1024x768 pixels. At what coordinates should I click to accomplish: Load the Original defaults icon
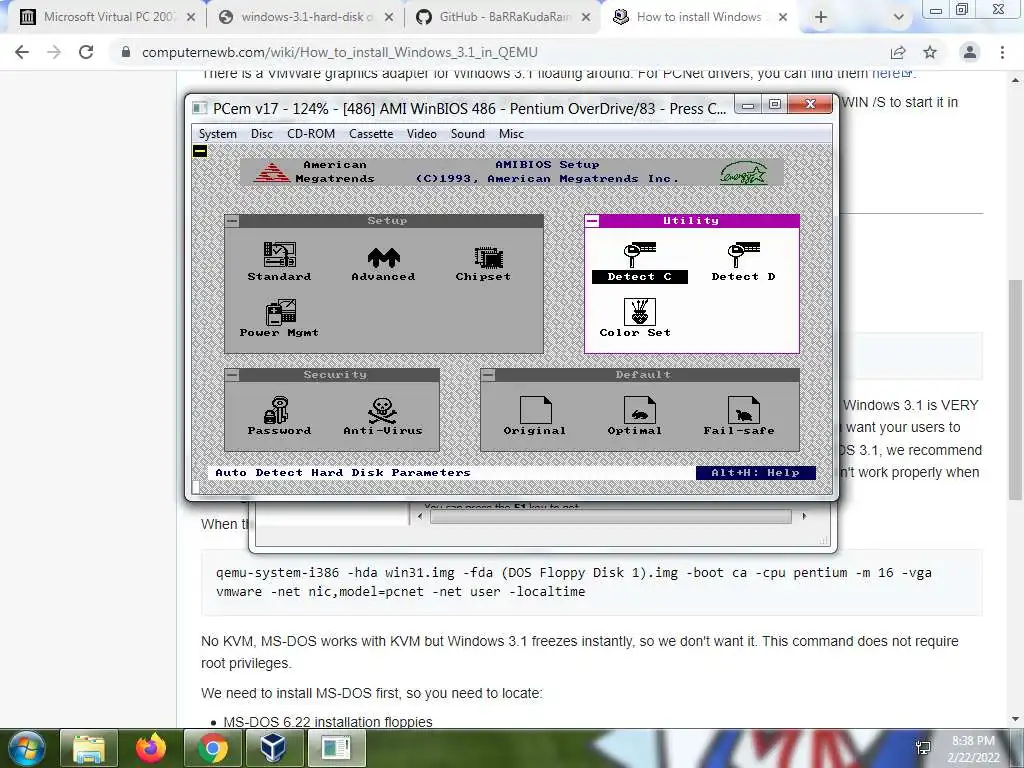[535, 416]
